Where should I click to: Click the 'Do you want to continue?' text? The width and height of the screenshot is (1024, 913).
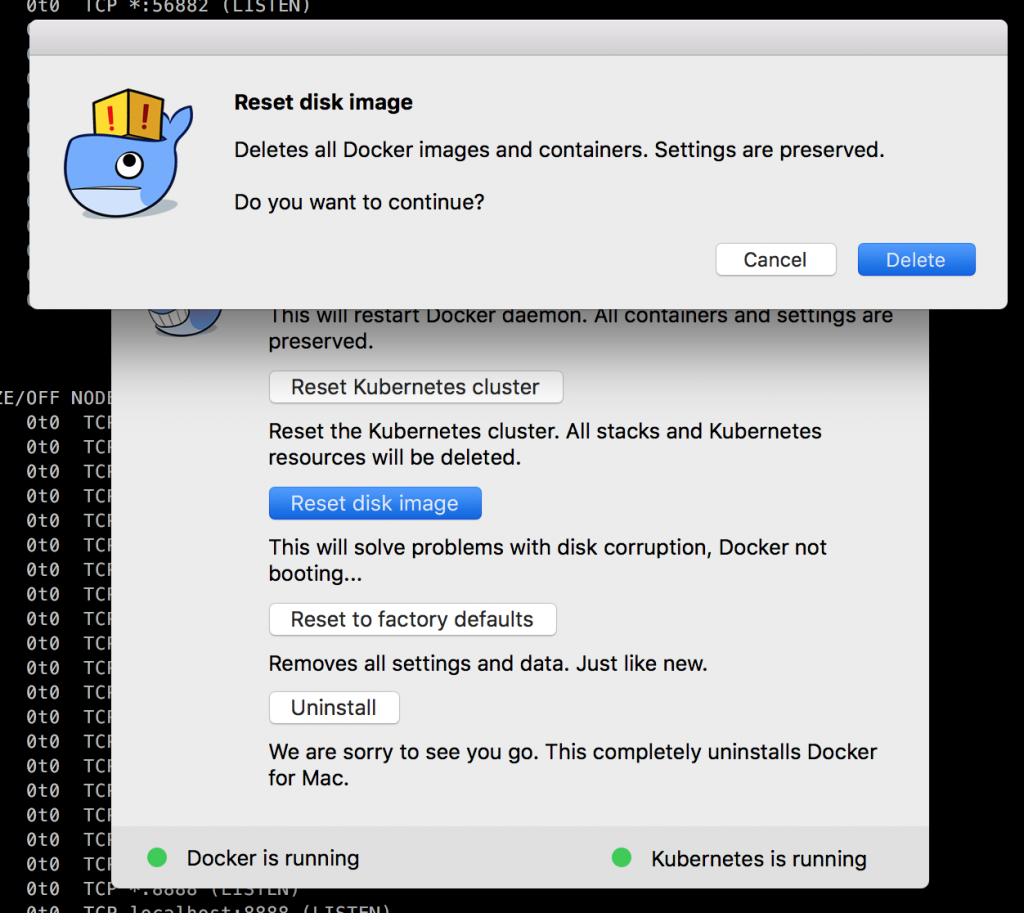coord(359,202)
